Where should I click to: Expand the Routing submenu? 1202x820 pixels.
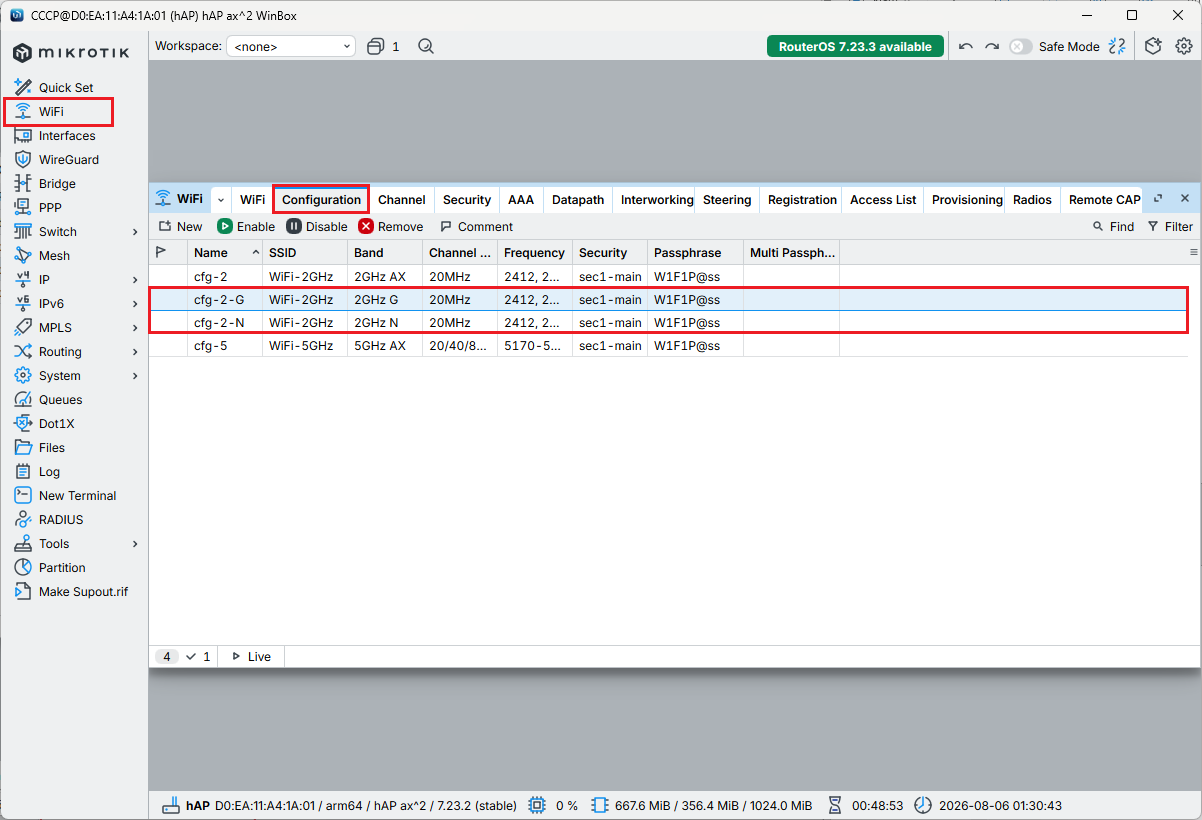[135, 352]
